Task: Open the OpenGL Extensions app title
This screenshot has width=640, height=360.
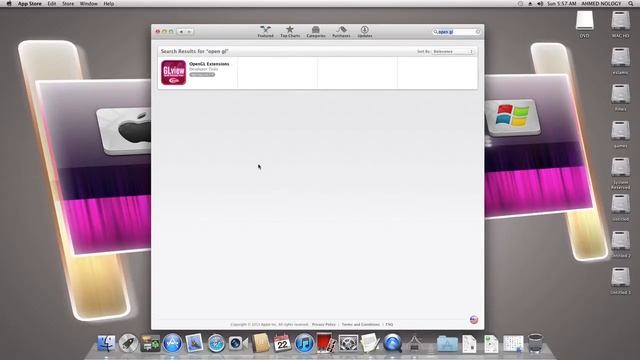Action: [x=209, y=64]
